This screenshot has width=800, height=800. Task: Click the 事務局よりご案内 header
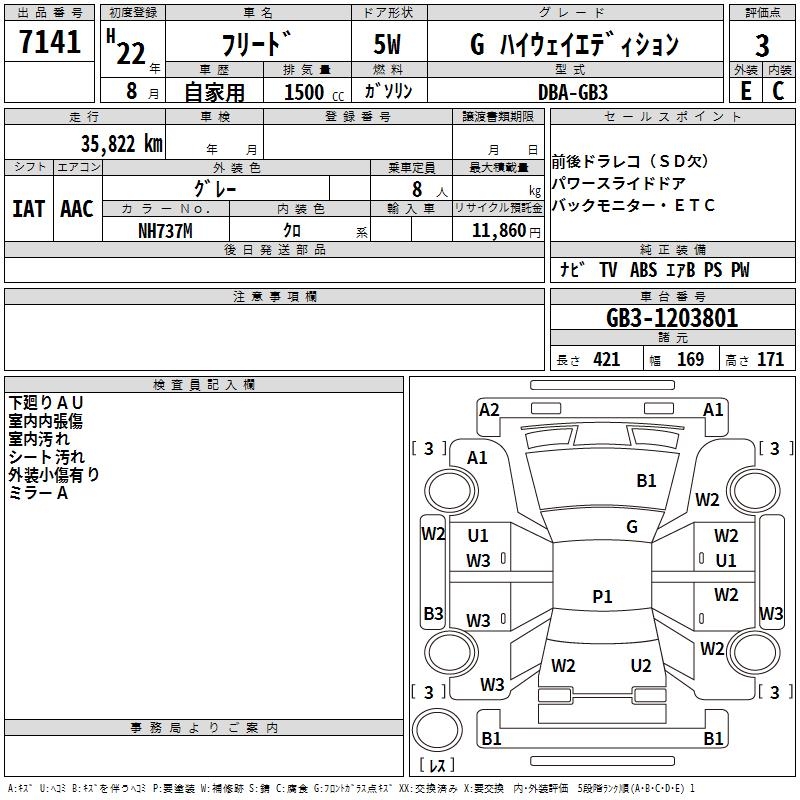(204, 728)
